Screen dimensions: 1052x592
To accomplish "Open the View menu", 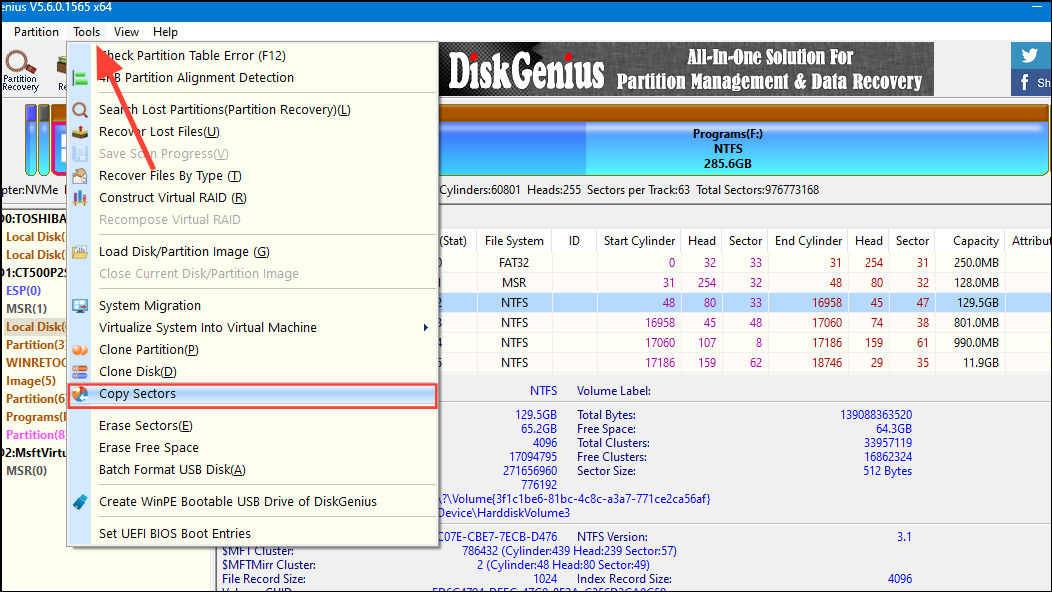I will tap(126, 32).
